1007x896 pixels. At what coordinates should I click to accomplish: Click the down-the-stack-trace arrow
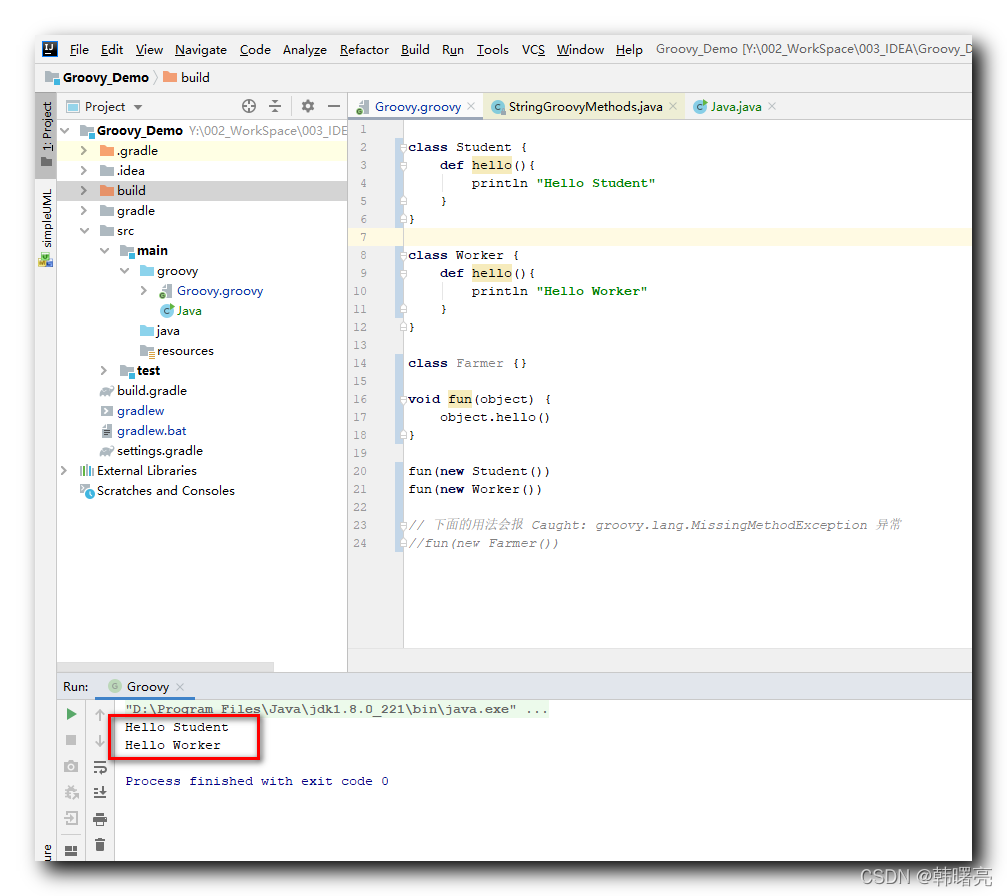(100, 741)
